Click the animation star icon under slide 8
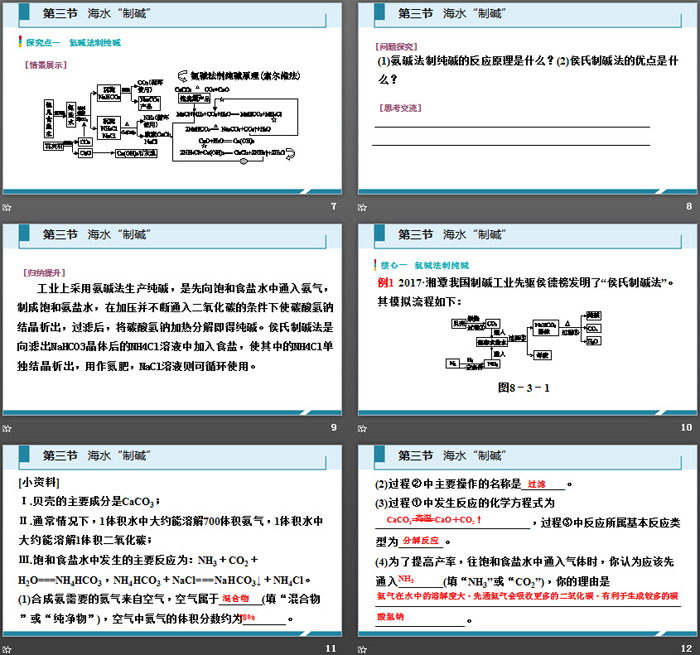The image size is (700, 655). tap(362, 207)
